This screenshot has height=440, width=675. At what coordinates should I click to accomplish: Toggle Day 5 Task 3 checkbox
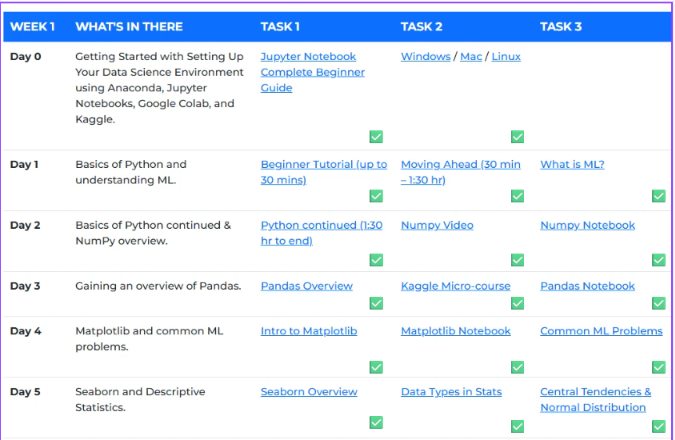pyautogui.click(x=658, y=426)
